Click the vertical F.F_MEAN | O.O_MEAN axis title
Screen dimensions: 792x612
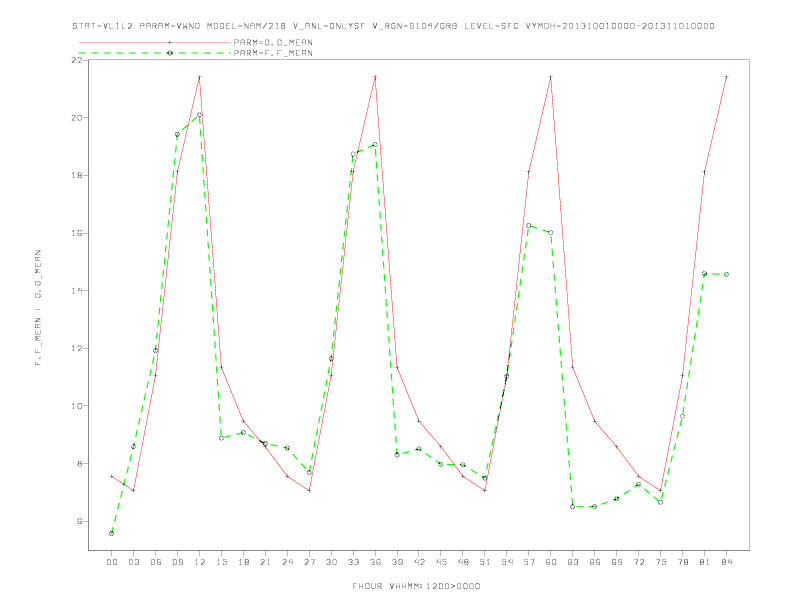(x=38, y=308)
